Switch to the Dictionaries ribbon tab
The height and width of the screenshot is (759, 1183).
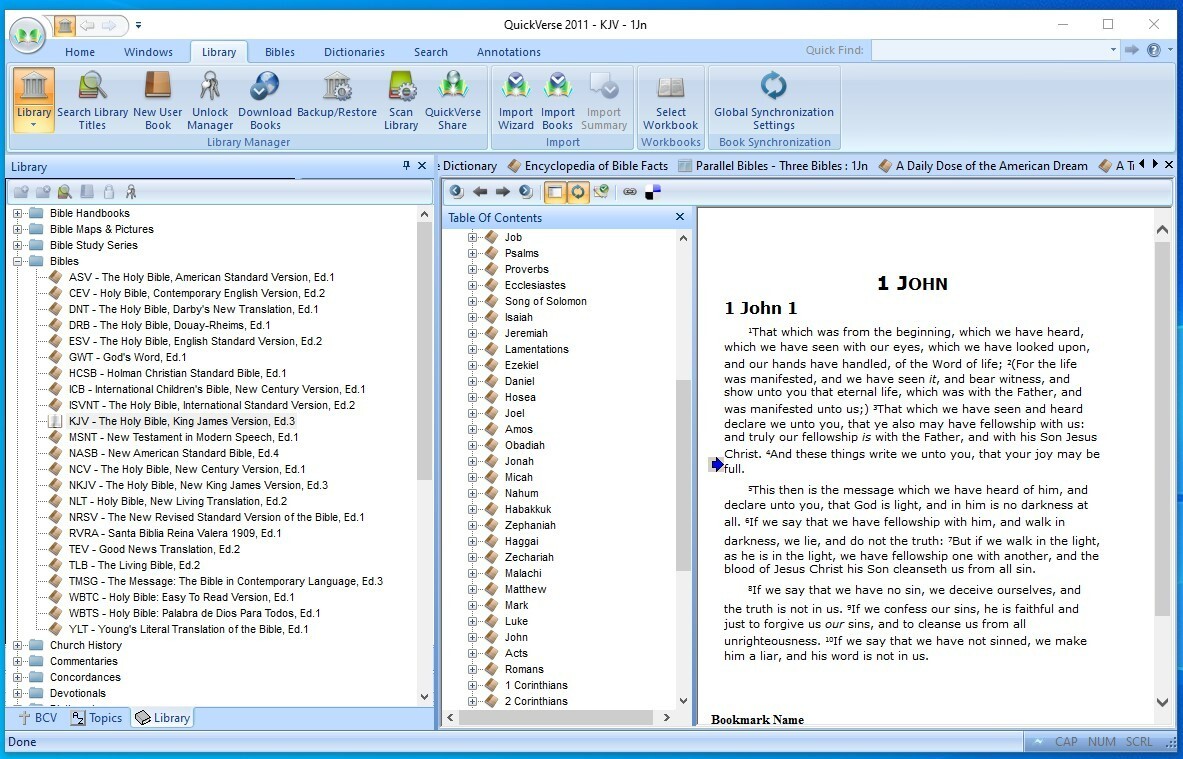coord(354,52)
